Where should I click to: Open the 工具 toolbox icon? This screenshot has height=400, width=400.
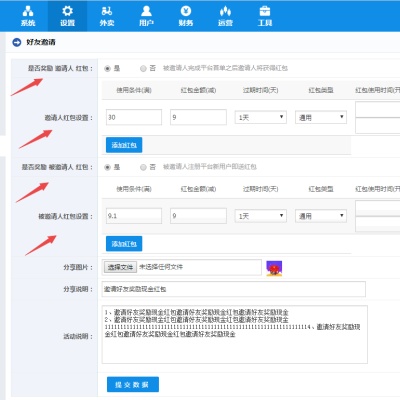[x=265, y=11]
